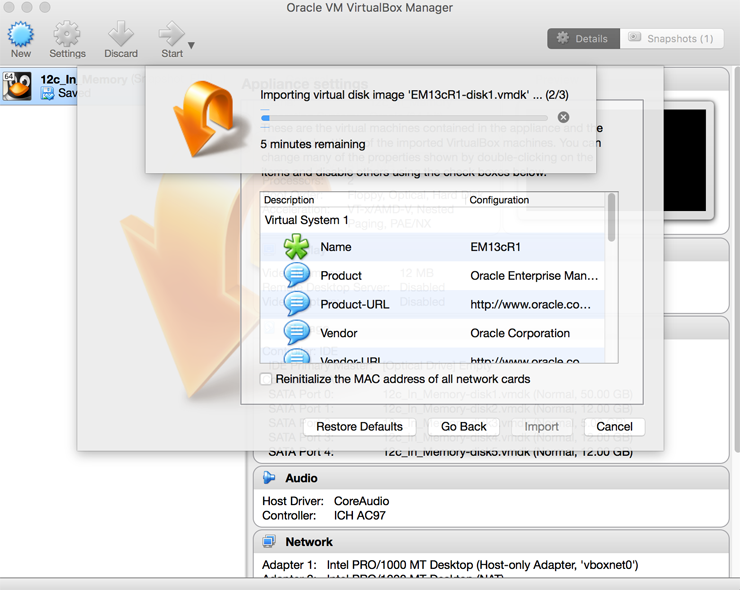This screenshot has height=590, width=740.
Task: Click the Host Driver CoreAudio text
Action: [x=326, y=501]
